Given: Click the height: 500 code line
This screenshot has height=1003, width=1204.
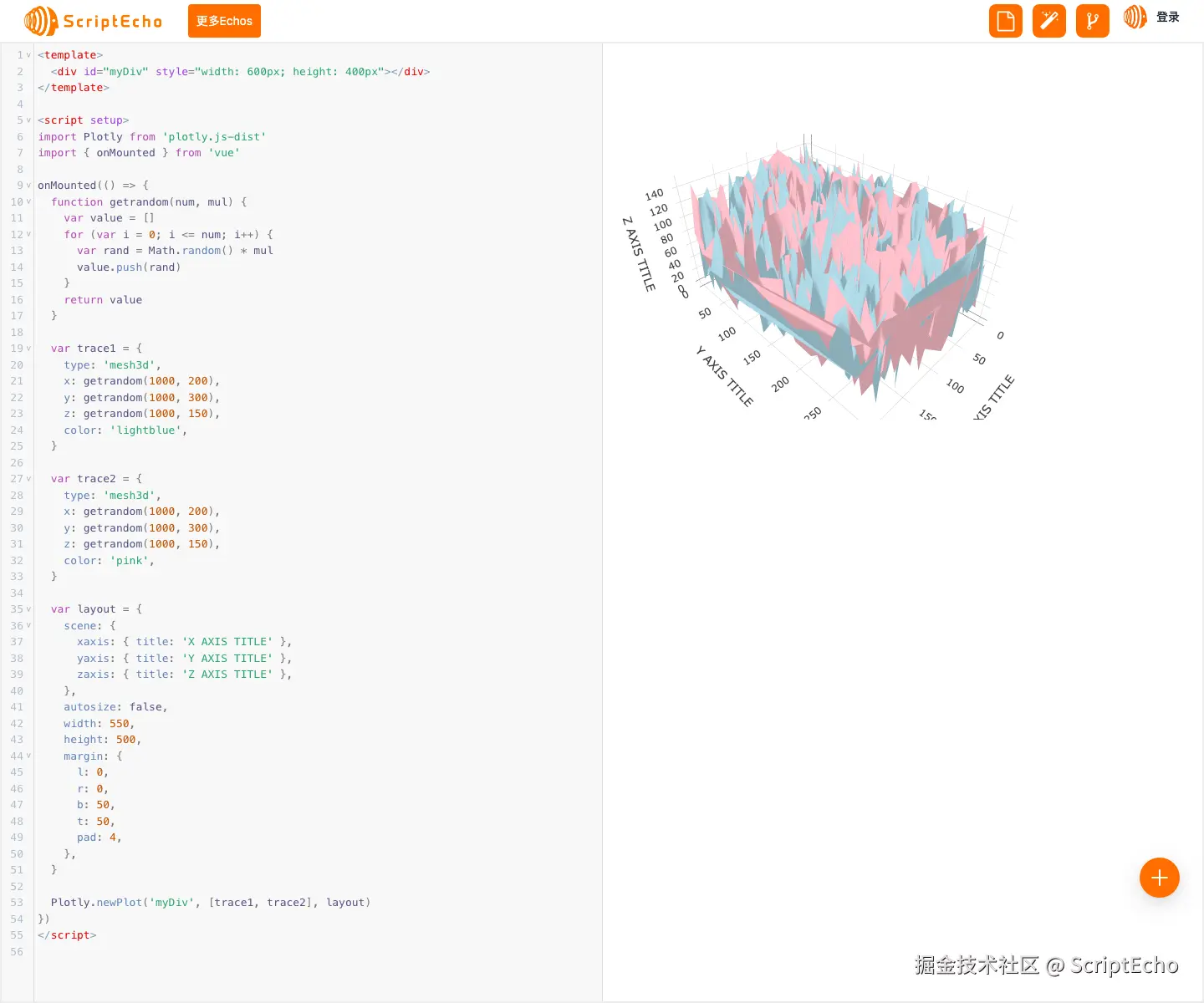Looking at the screenshot, I should (x=102, y=740).
